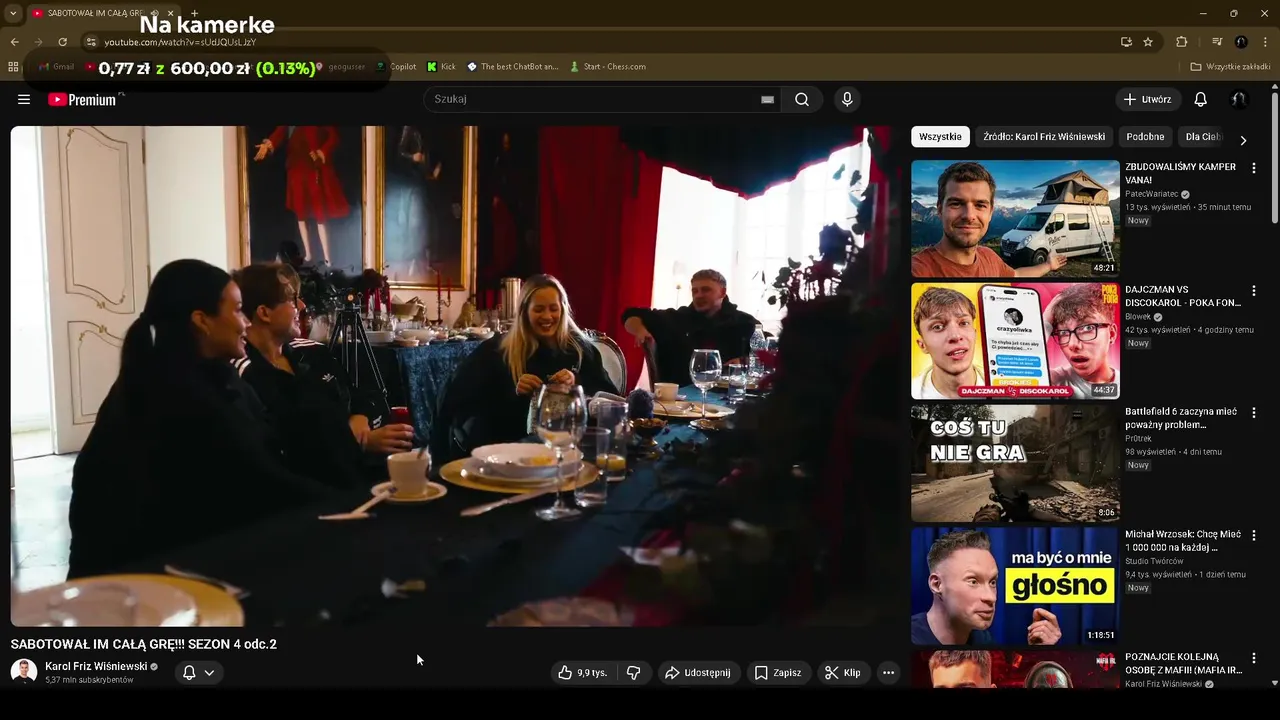
Task: Open a new browser tab
Action: pyautogui.click(x=194, y=13)
